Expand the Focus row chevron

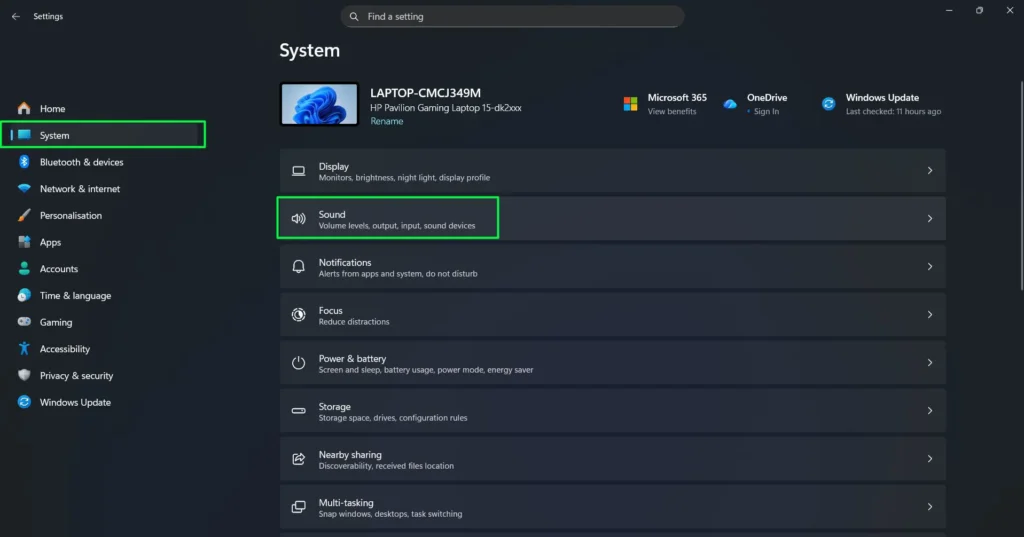coord(930,315)
